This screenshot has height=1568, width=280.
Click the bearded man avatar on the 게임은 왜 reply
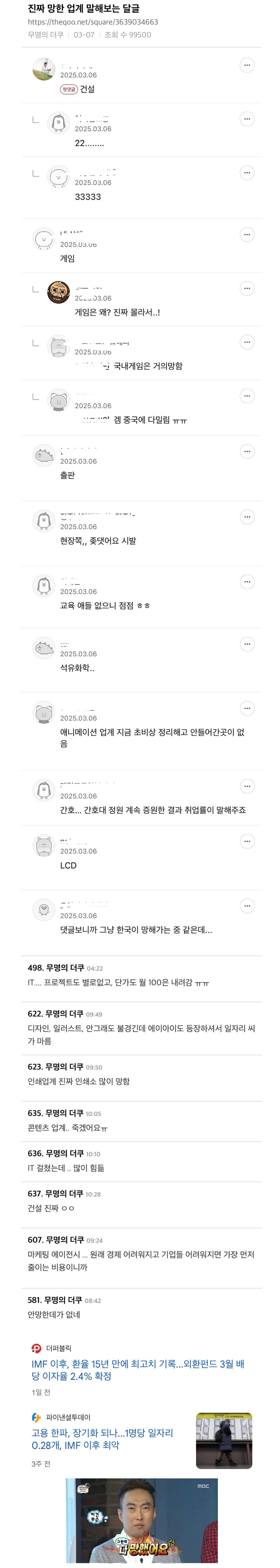click(58, 292)
